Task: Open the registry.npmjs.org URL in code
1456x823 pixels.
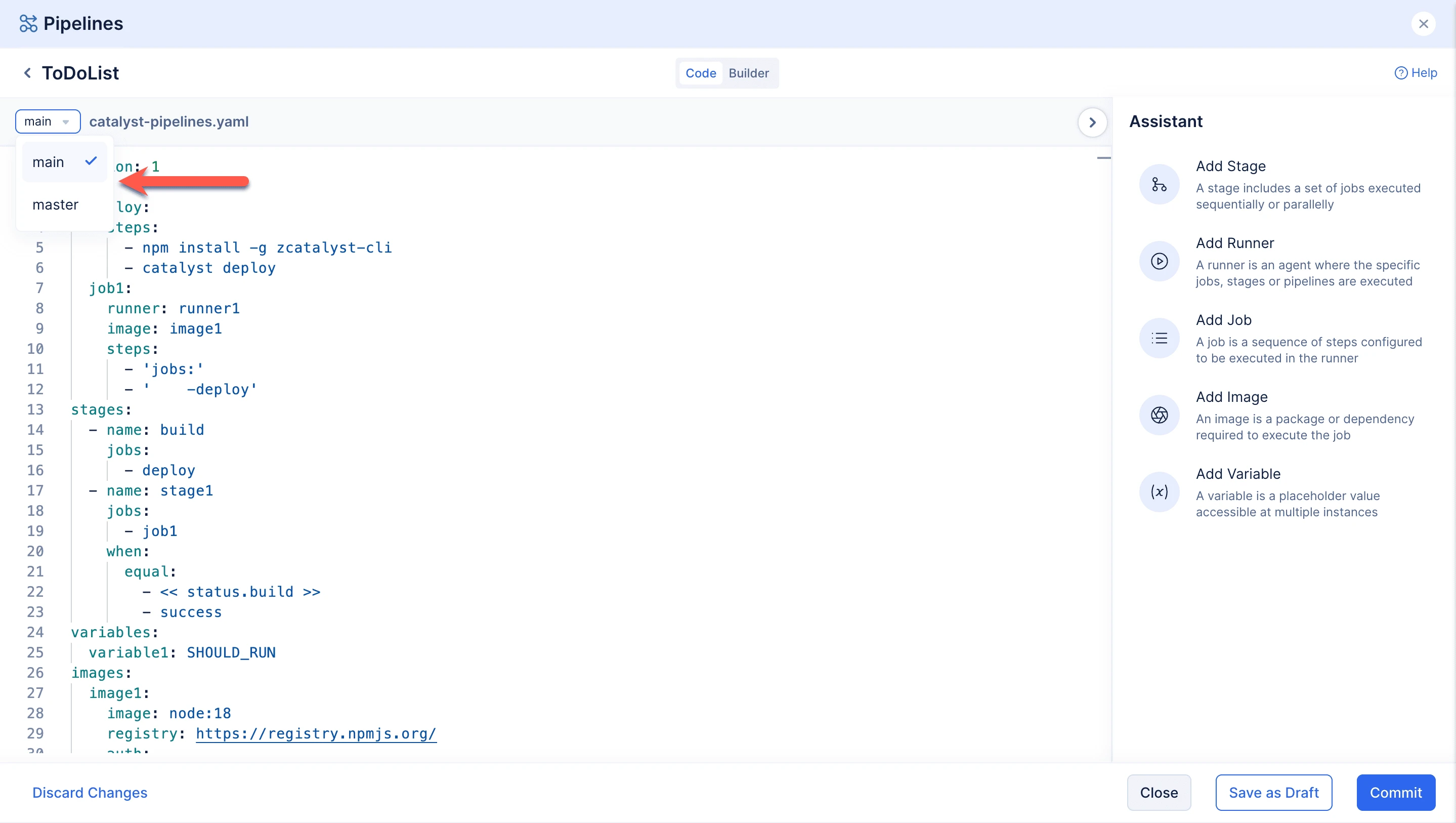Action: pos(316,733)
